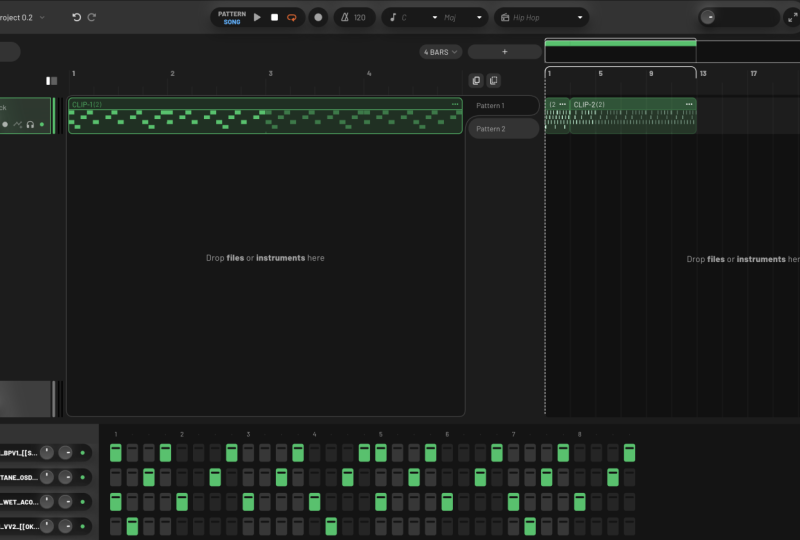This screenshot has height=540, width=800.
Task: Click the expand fullscreen arrows icon
Action: (792, 17)
